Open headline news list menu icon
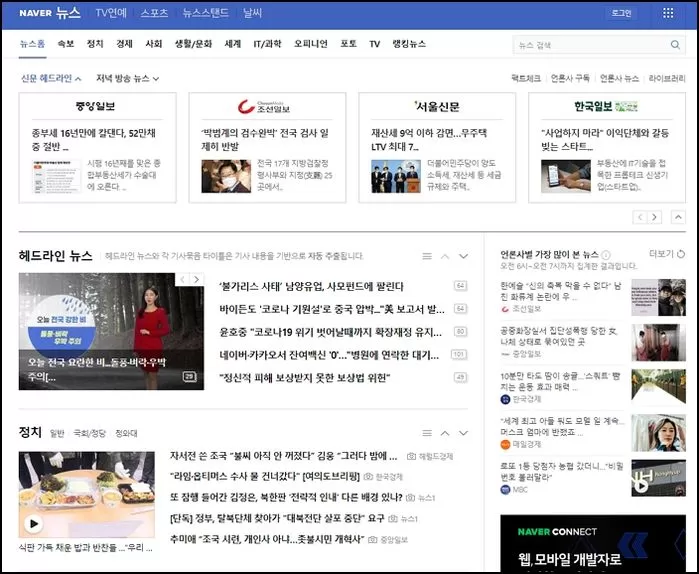 coord(427,256)
